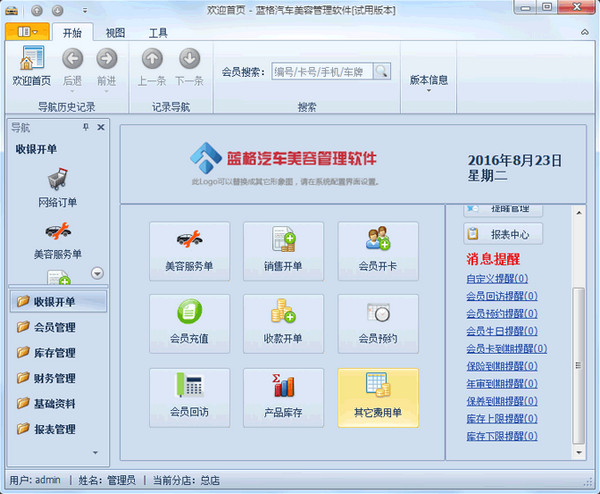The width and height of the screenshot is (600, 494).
Task: Open the 版本信息 dropdown
Action: [429, 83]
